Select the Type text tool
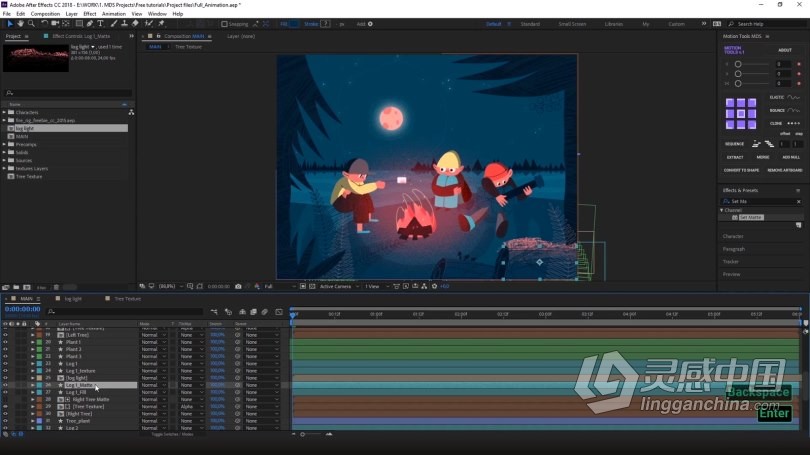Viewport: 810px width, 455px height. (x=101, y=24)
